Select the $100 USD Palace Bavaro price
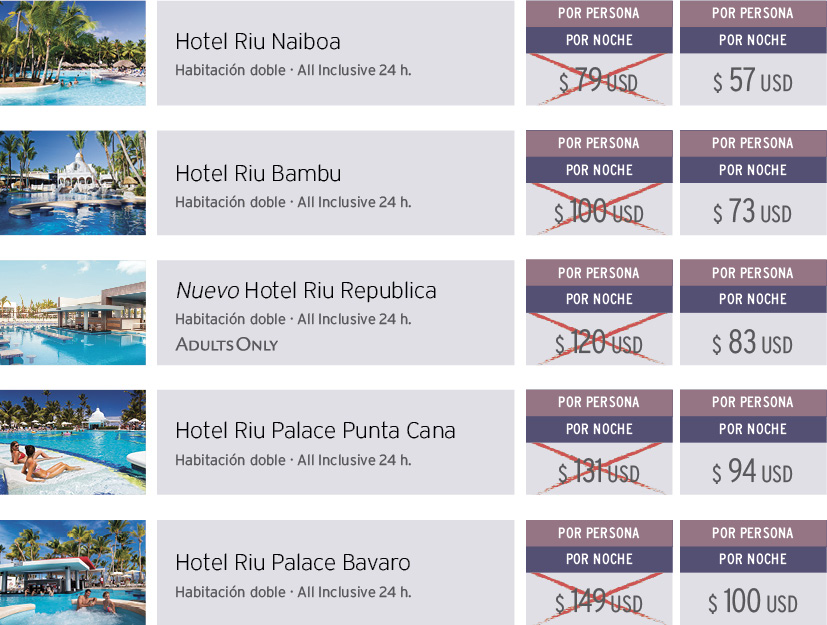Image resolution: width=827 pixels, height=625 pixels. (x=753, y=601)
